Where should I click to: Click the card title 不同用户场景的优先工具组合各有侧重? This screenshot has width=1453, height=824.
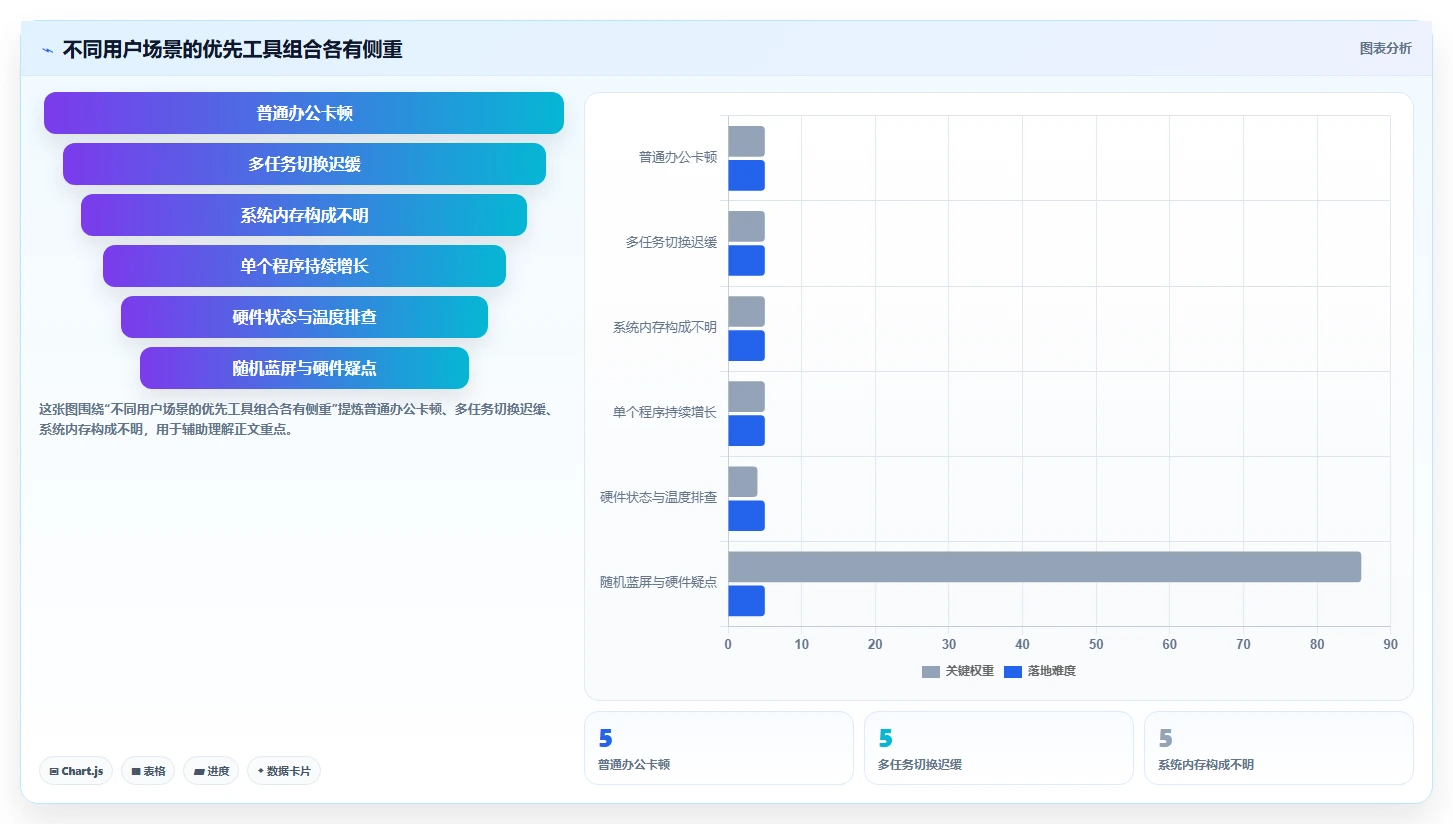click(232, 49)
